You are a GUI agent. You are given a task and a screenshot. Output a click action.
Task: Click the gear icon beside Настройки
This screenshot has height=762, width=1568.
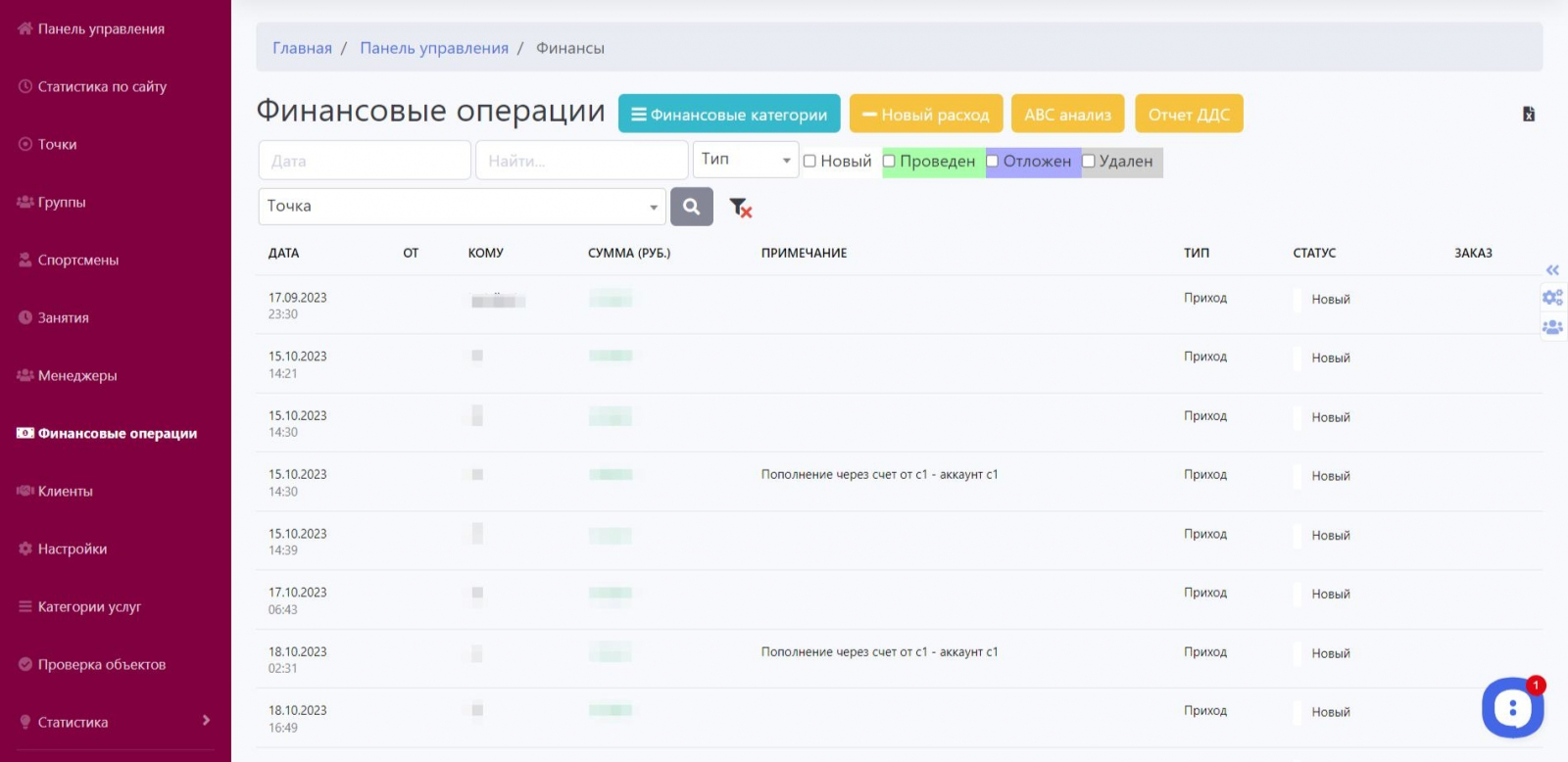25,548
